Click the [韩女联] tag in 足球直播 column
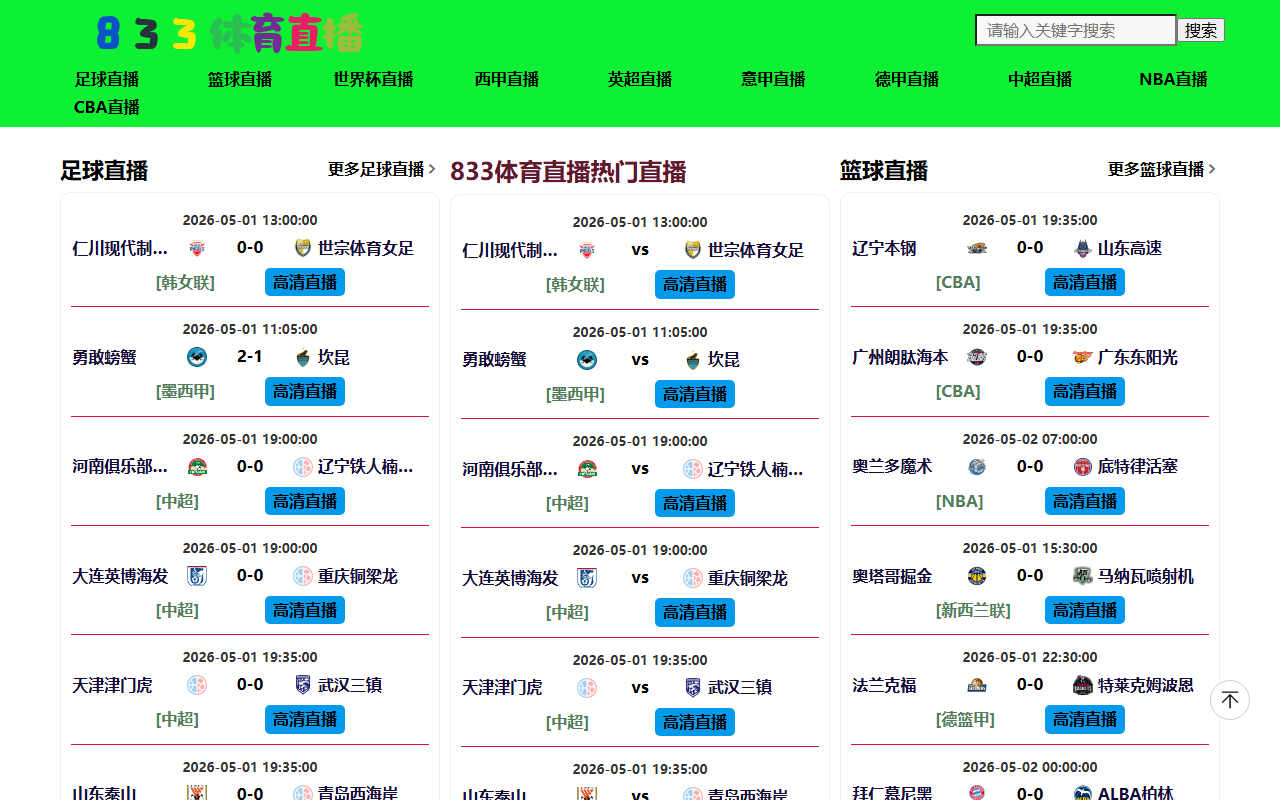The width and height of the screenshot is (1280, 800). click(185, 282)
